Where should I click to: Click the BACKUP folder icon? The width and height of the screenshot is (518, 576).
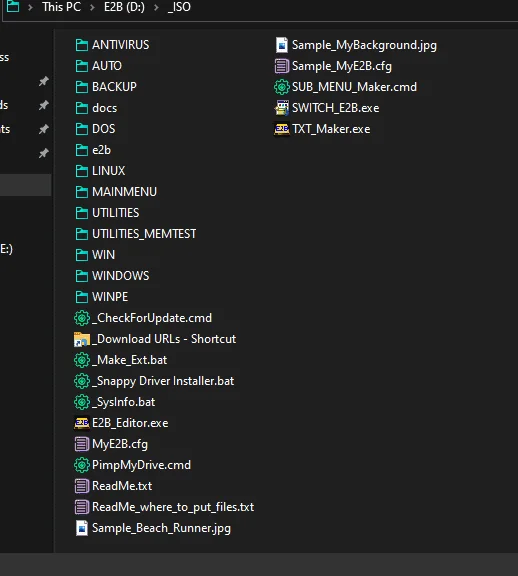[82, 87]
